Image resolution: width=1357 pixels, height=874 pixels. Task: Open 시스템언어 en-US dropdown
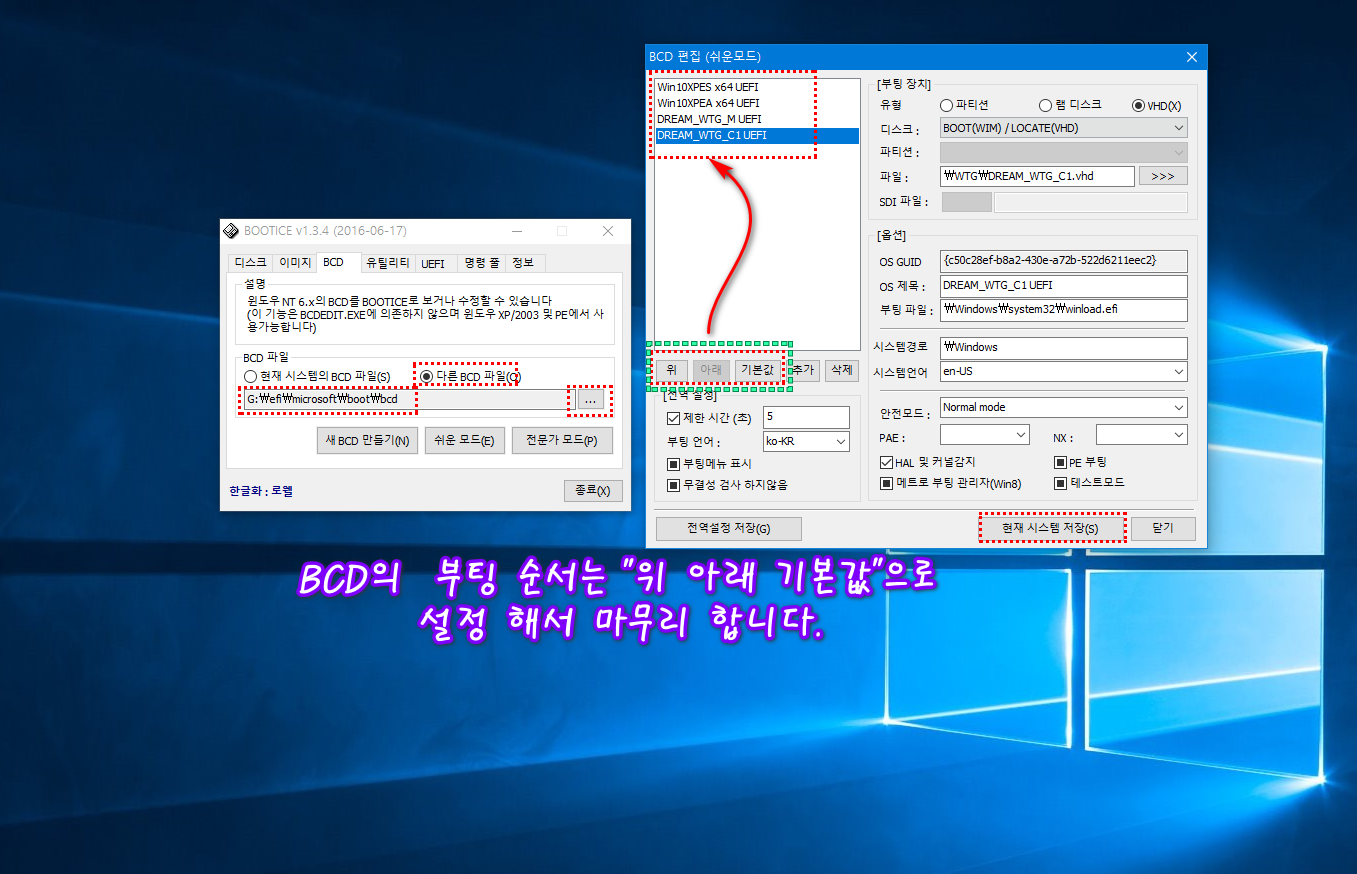coord(1064,371)
